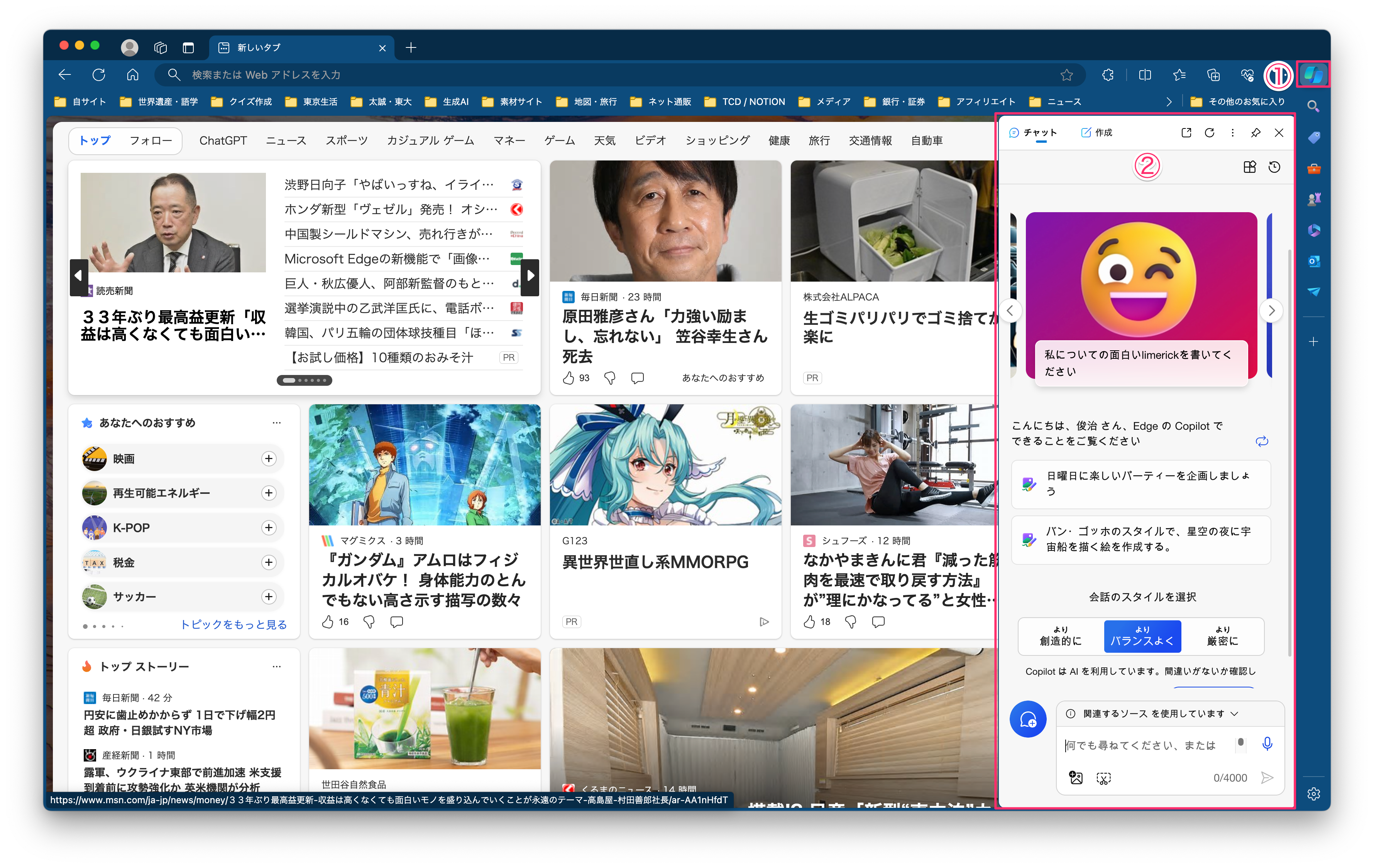Viewport: 1374px width, 868px height.
Task: Switch to the 作成 tab in Copilot
Action: (1096, 132)
